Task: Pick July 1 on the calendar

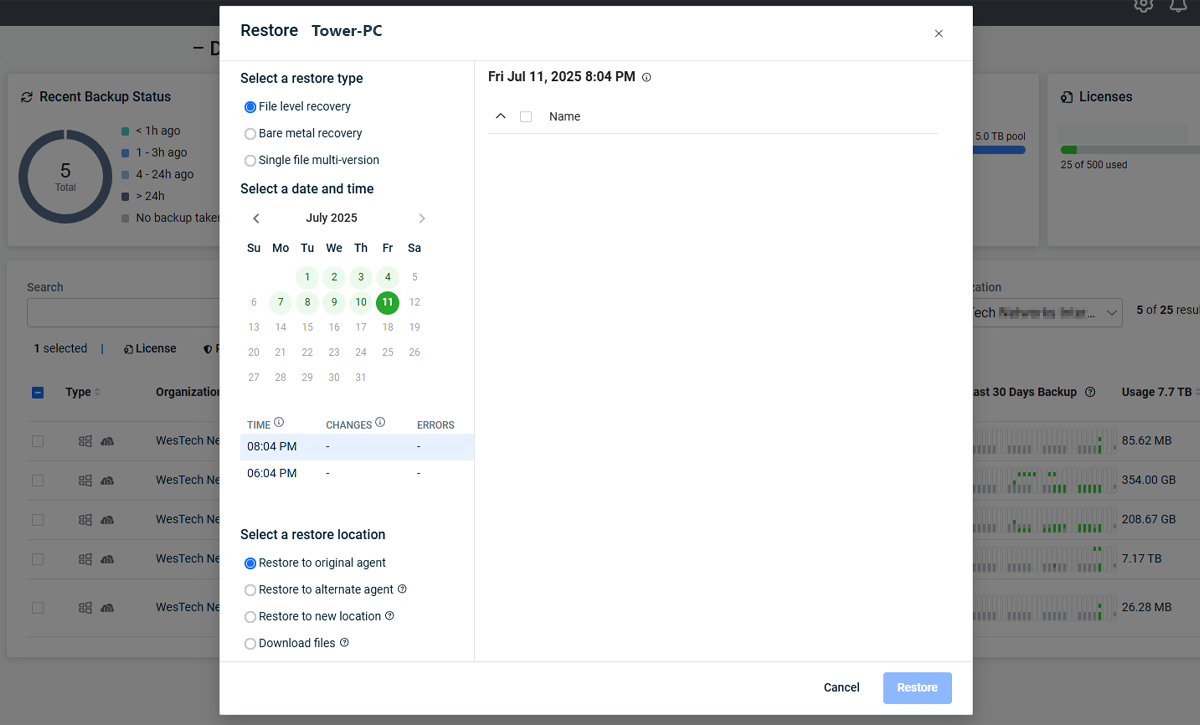Action: (307, 277)
